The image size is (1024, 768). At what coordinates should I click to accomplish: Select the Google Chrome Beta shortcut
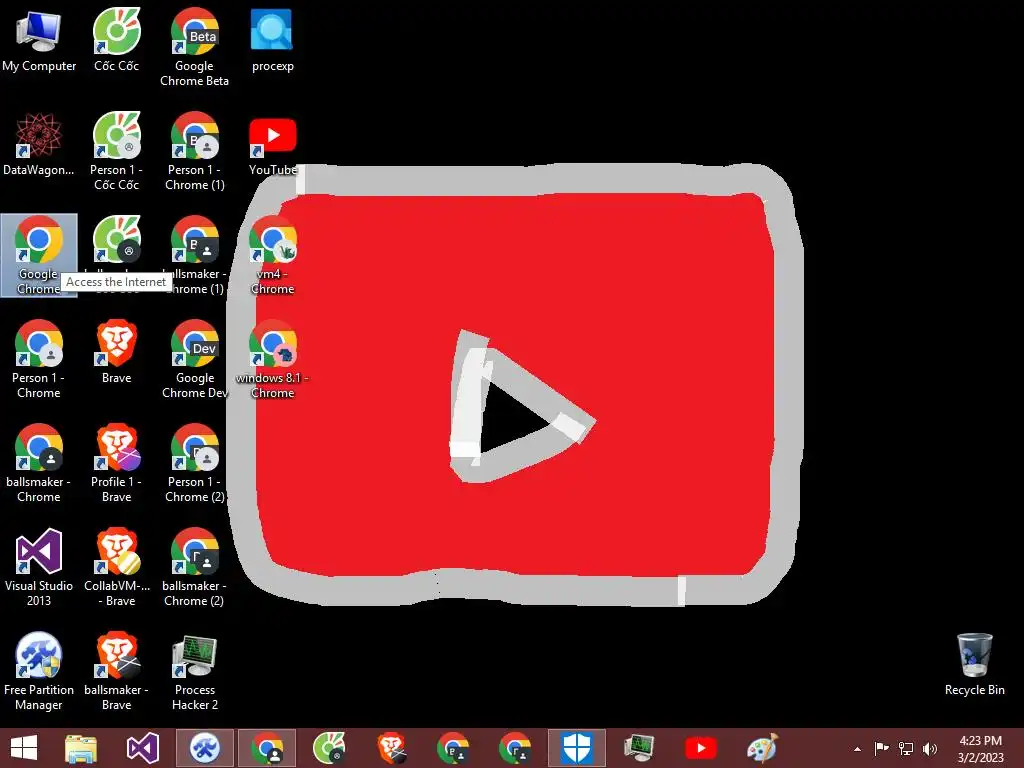(195, 47)
